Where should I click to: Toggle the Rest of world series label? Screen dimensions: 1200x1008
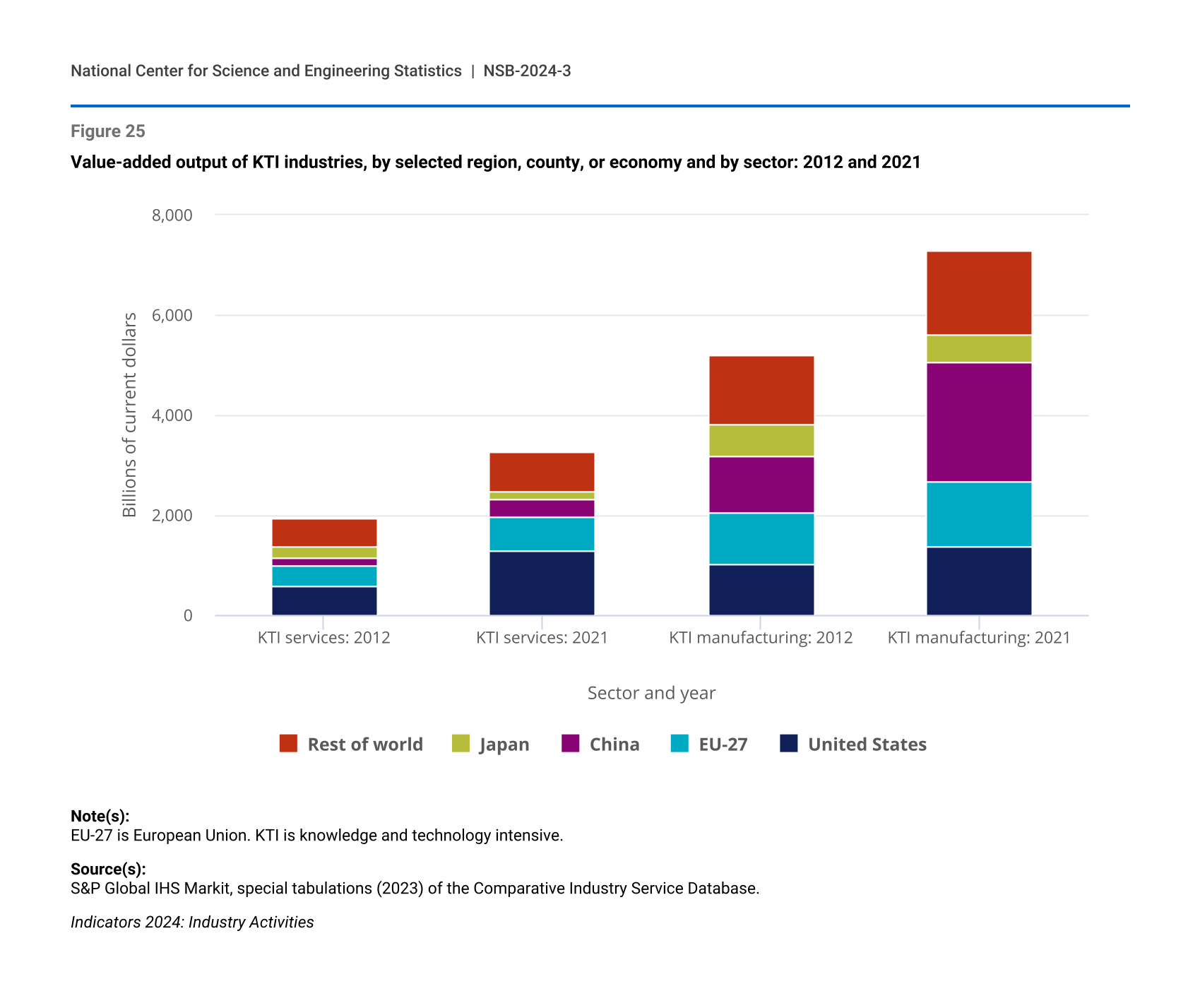(x=364, y=745)
